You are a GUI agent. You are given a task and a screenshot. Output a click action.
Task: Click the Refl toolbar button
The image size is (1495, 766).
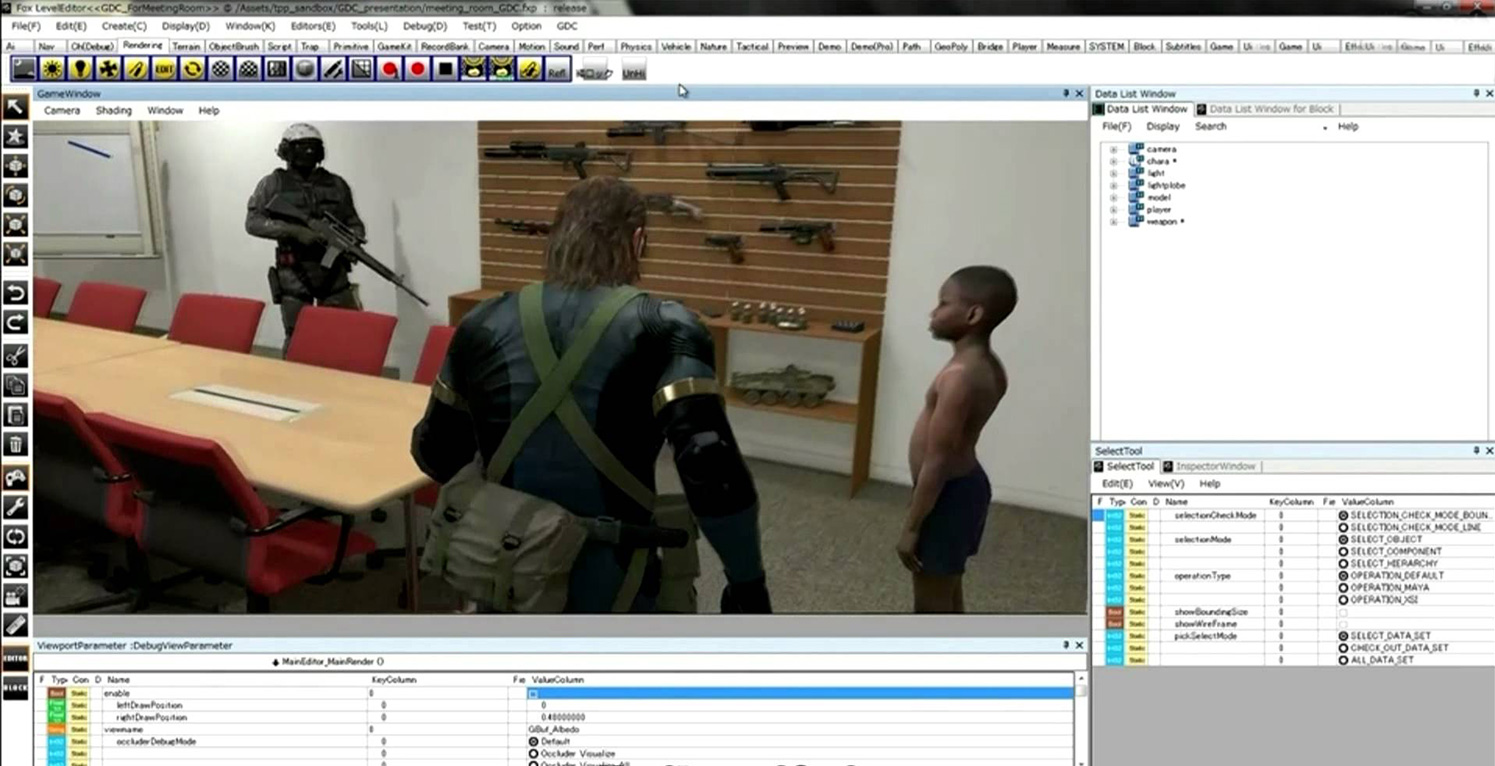pyautogui.click(x=557, y=69)
